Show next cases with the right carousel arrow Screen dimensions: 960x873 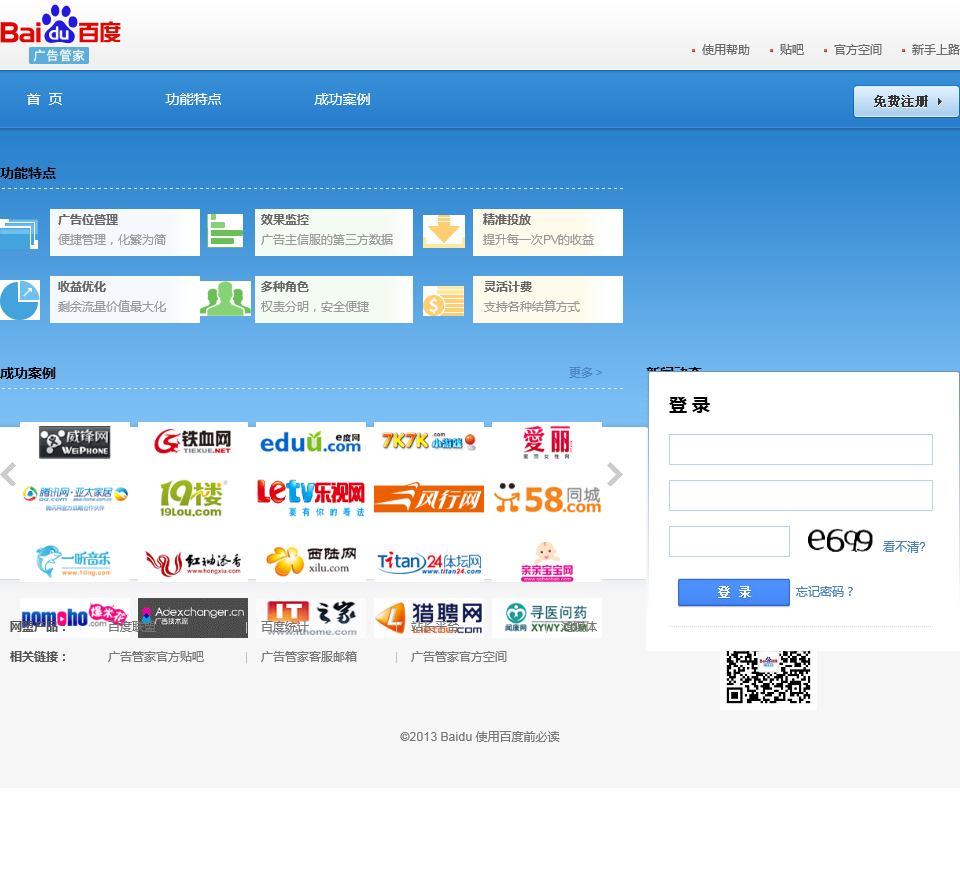click(615, 474)
